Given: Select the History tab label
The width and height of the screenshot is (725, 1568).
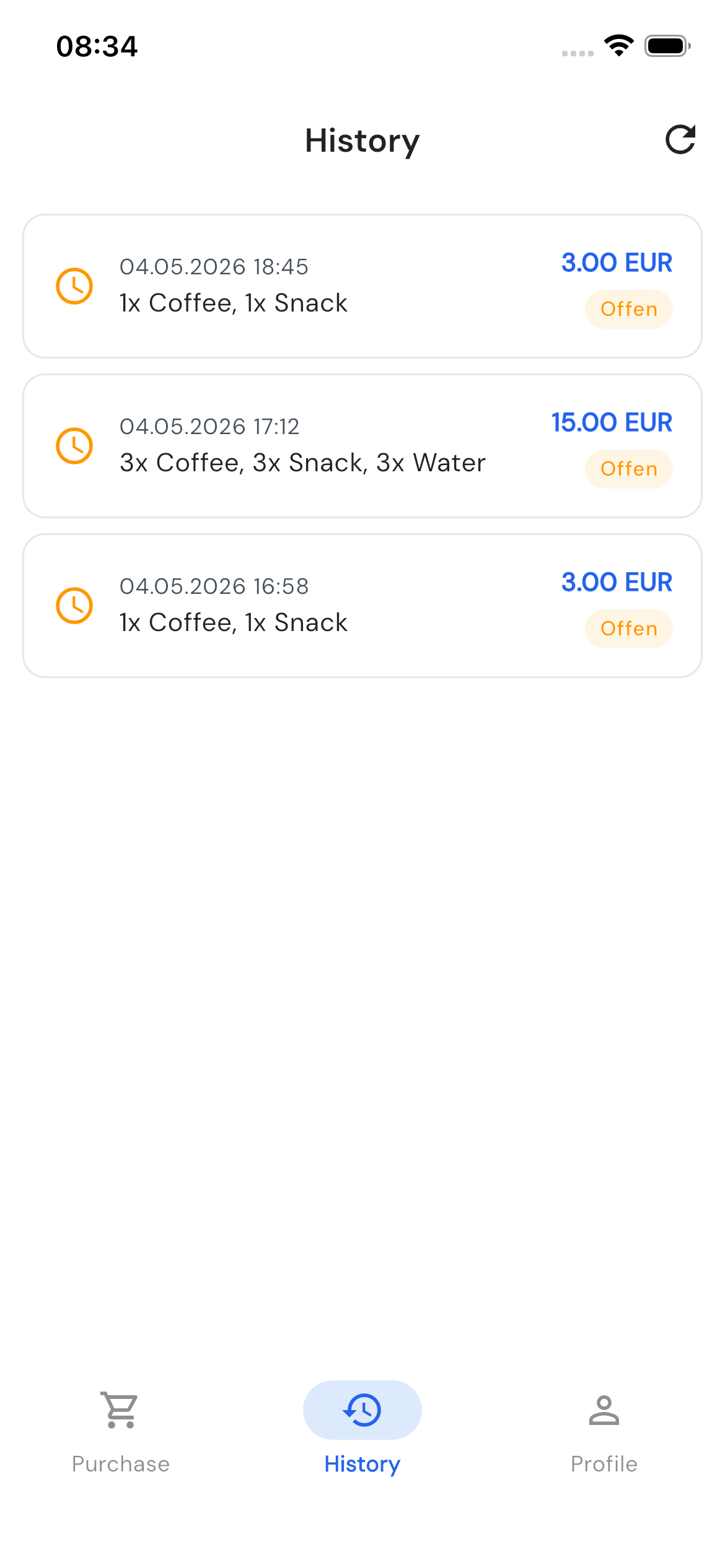Looking at the screenshot, I should point(362,1464).
